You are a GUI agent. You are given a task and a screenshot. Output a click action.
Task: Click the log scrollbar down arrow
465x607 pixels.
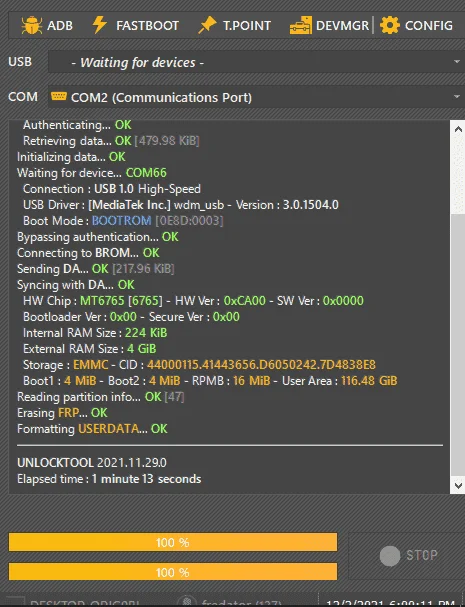tap(458, 485)
